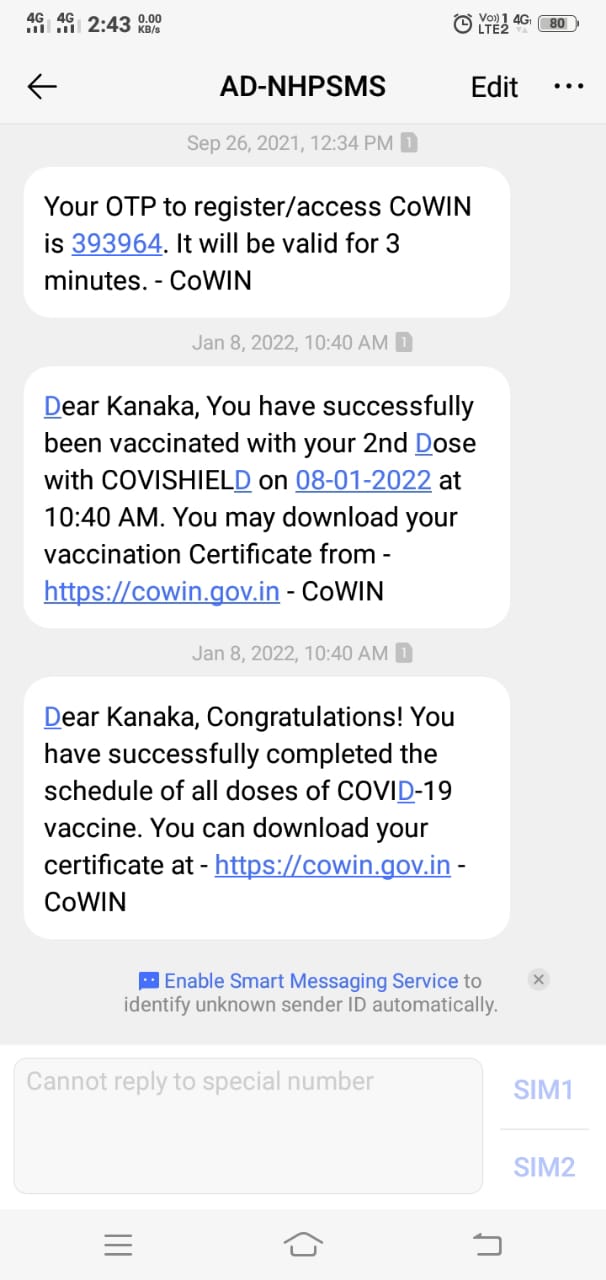Select SIM2 send option
The image size is (606, 1280).
click(x=543, y=1166)
